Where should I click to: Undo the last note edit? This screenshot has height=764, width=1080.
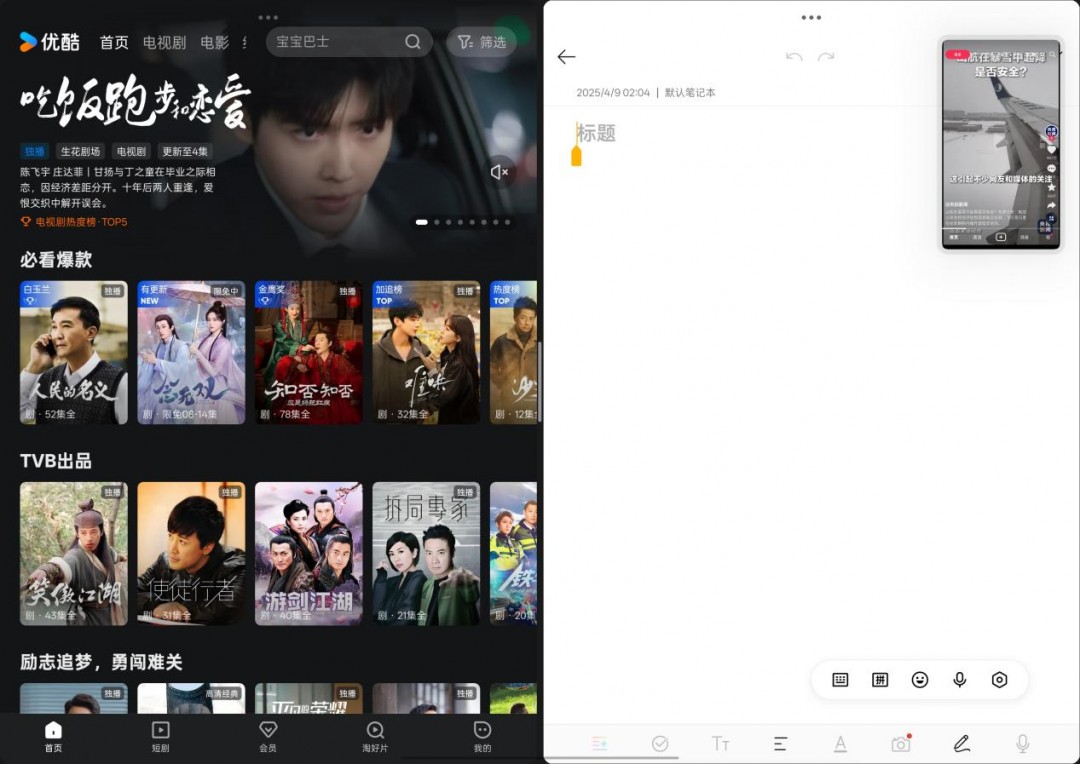pyautogui.click(x=794, y=56)
